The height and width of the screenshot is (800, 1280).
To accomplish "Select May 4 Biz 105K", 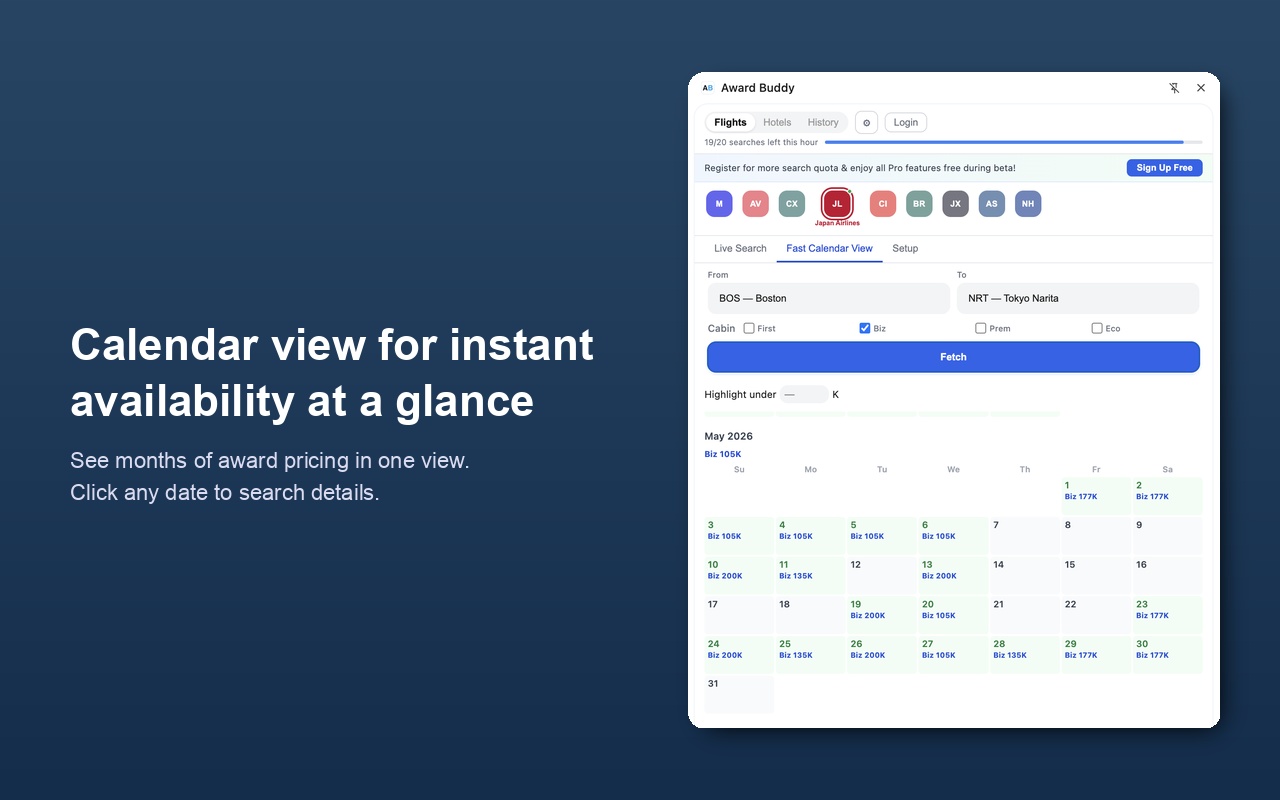I will point(810,536).
